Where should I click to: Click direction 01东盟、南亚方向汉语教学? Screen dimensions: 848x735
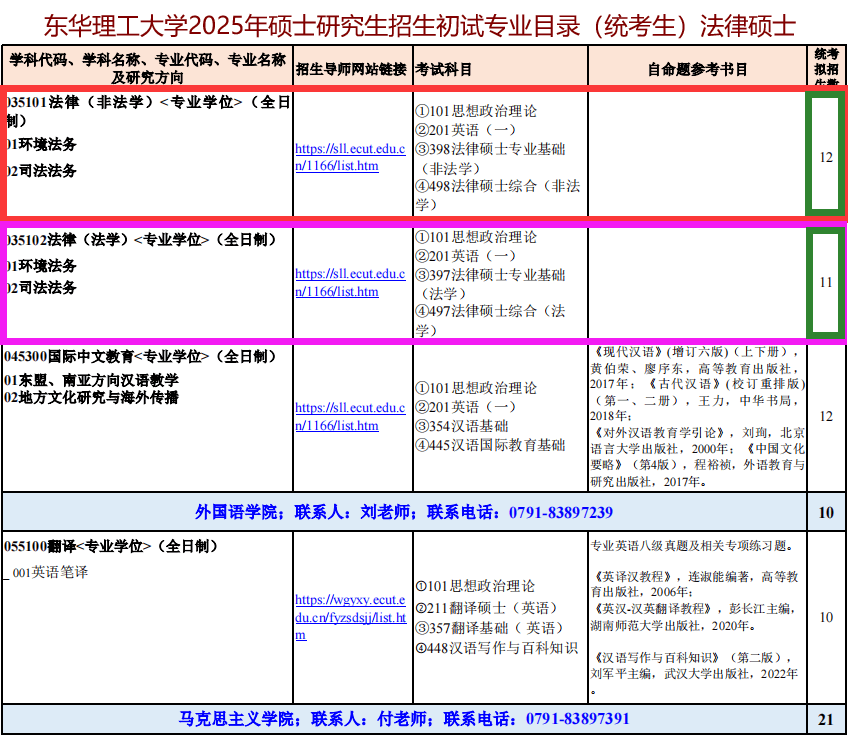[91, 380]
